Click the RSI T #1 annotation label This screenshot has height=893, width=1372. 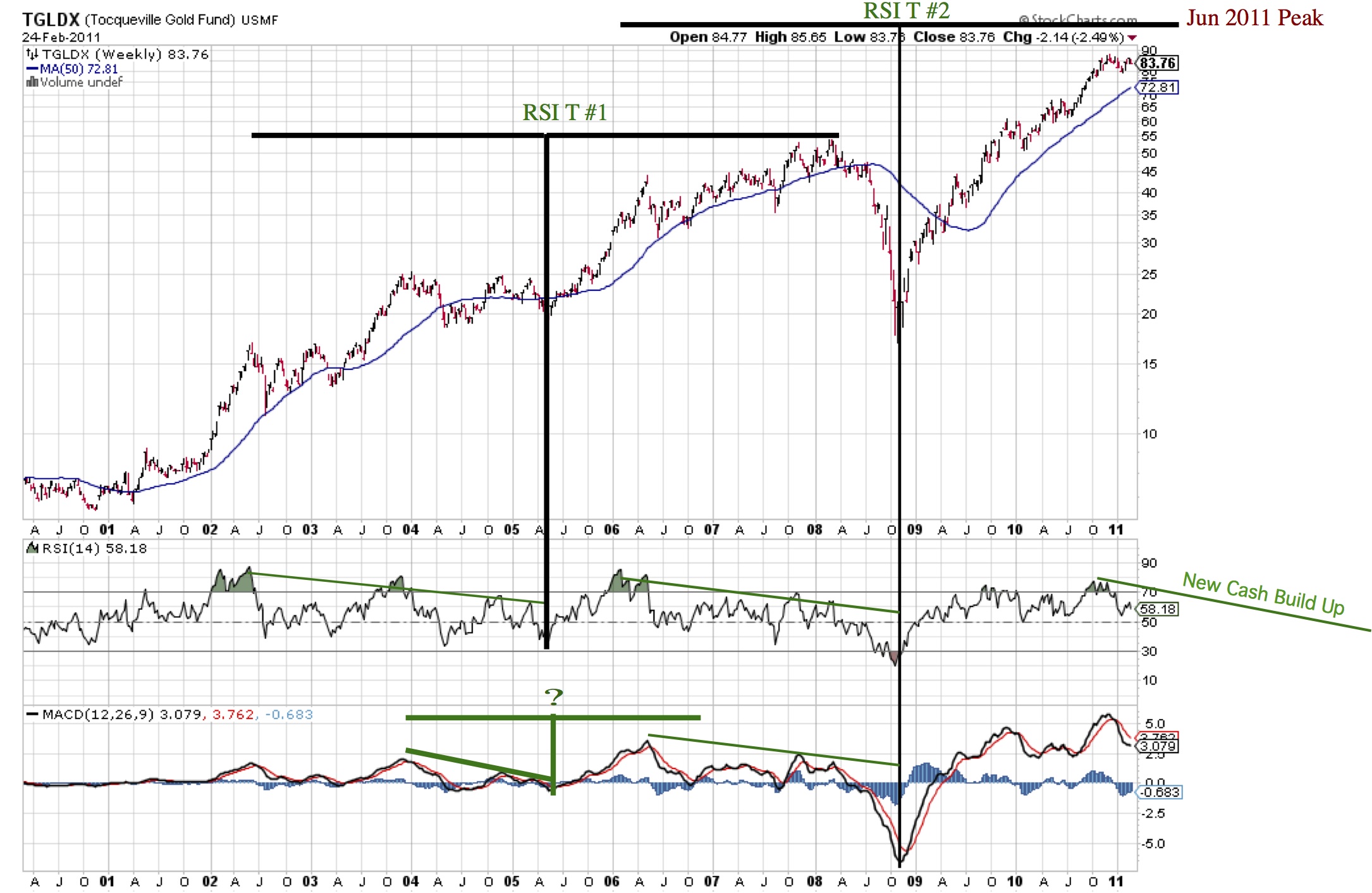[565, 113]
